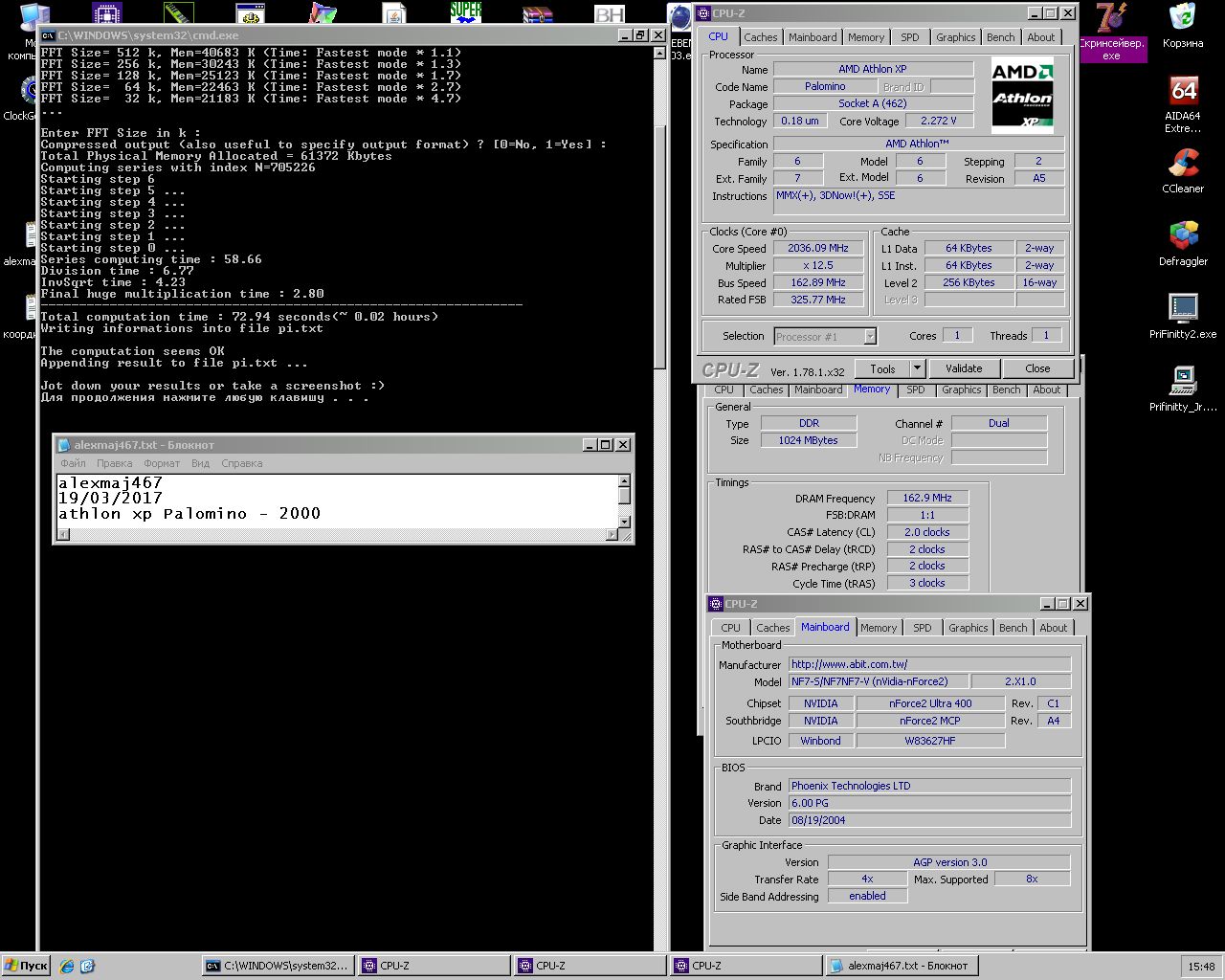Open Graphics tab in bottom CPU-Z window
The width and height of the screenshot is (1225, 980).
pyautogui.click(x=969, y=628)
